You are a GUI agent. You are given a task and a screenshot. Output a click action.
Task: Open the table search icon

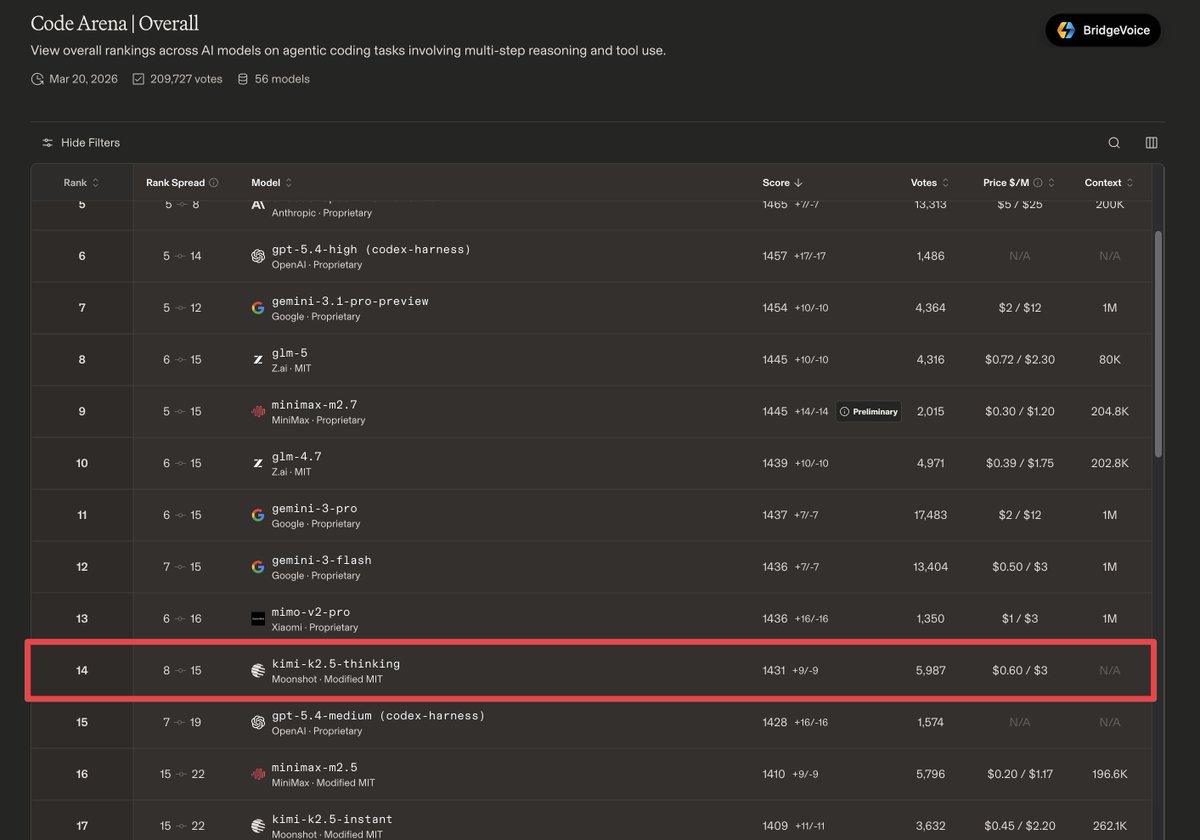click(1114, 143)
